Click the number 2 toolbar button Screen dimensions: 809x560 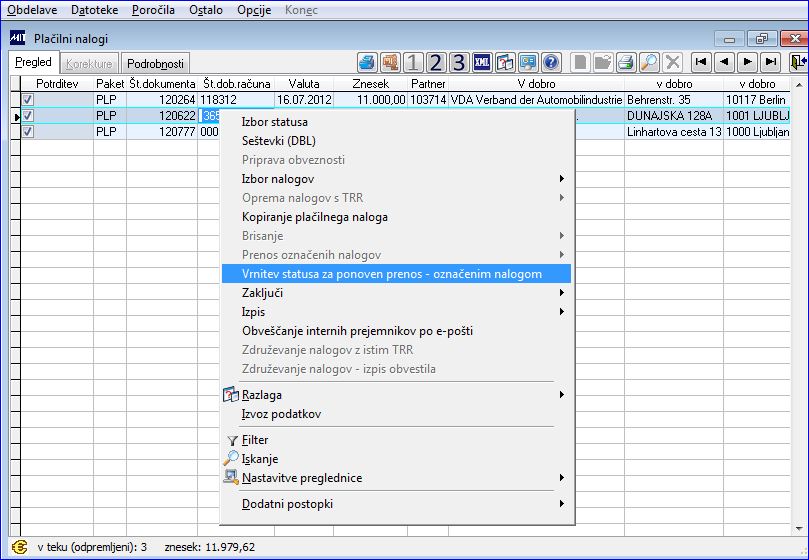[435, 63]
